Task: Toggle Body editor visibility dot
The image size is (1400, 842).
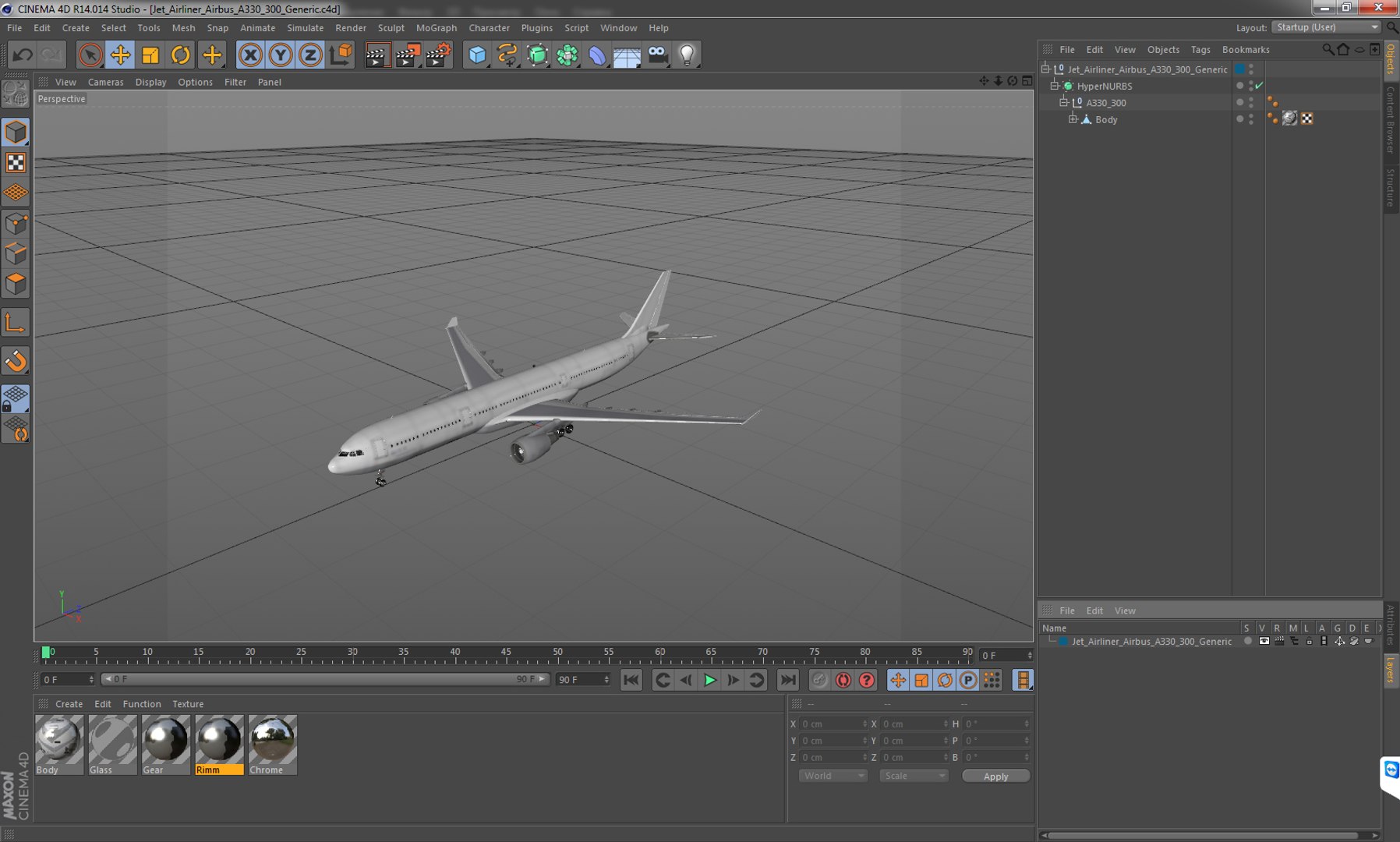Action: [x=1251, y=116]
